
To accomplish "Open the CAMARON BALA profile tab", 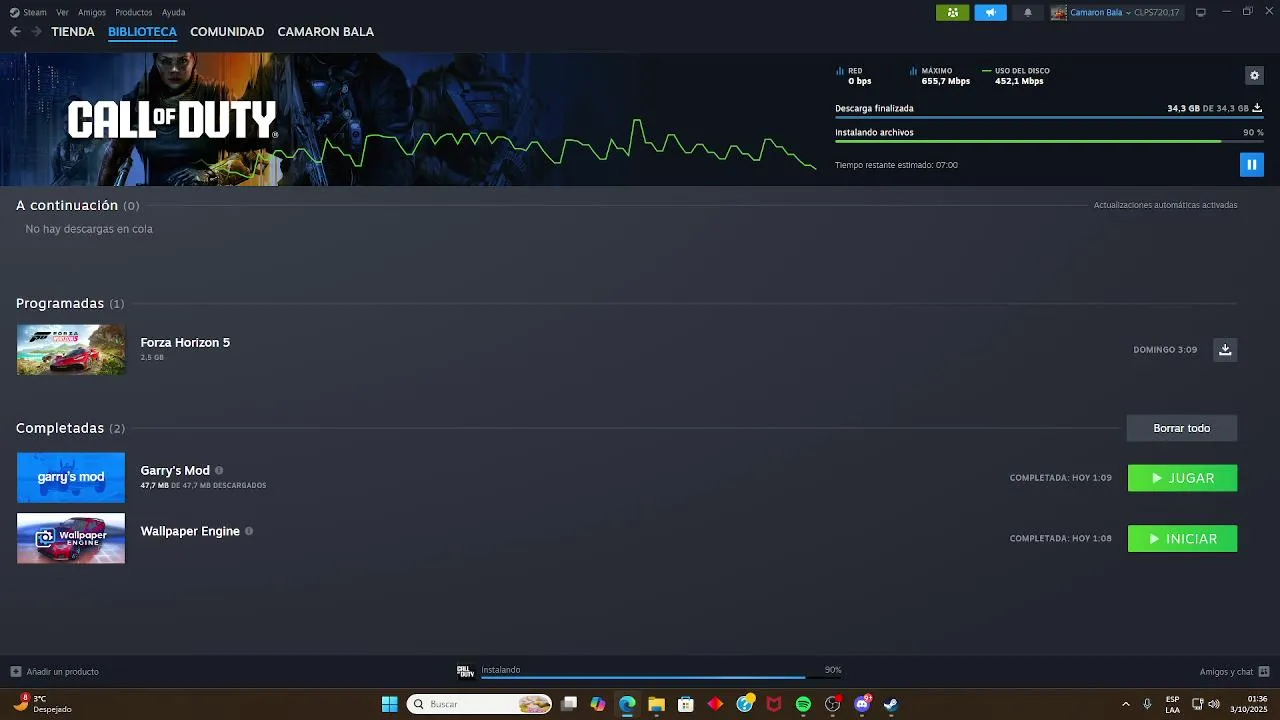I will click(326, 31).
